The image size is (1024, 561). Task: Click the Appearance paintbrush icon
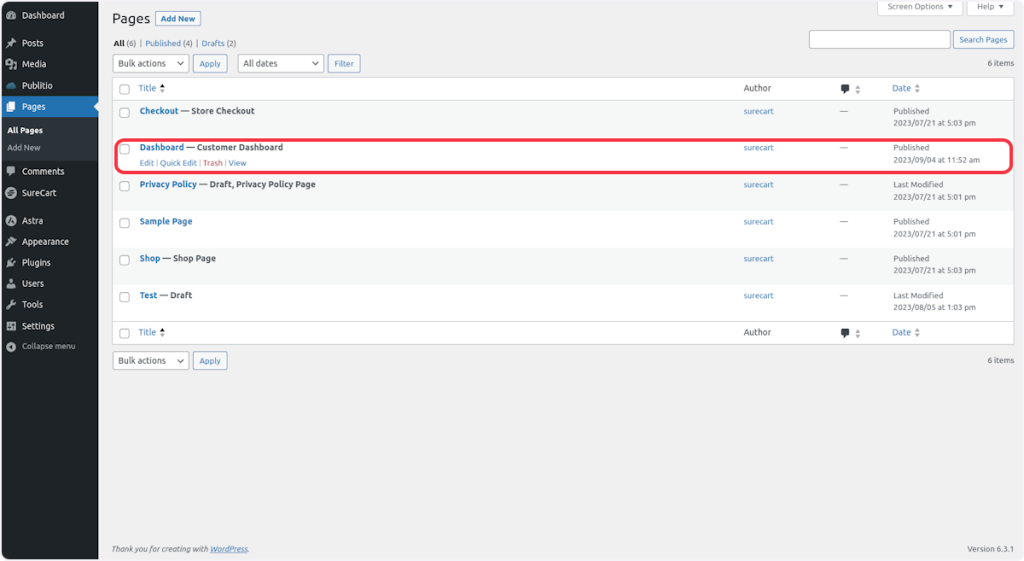point(11,241)
